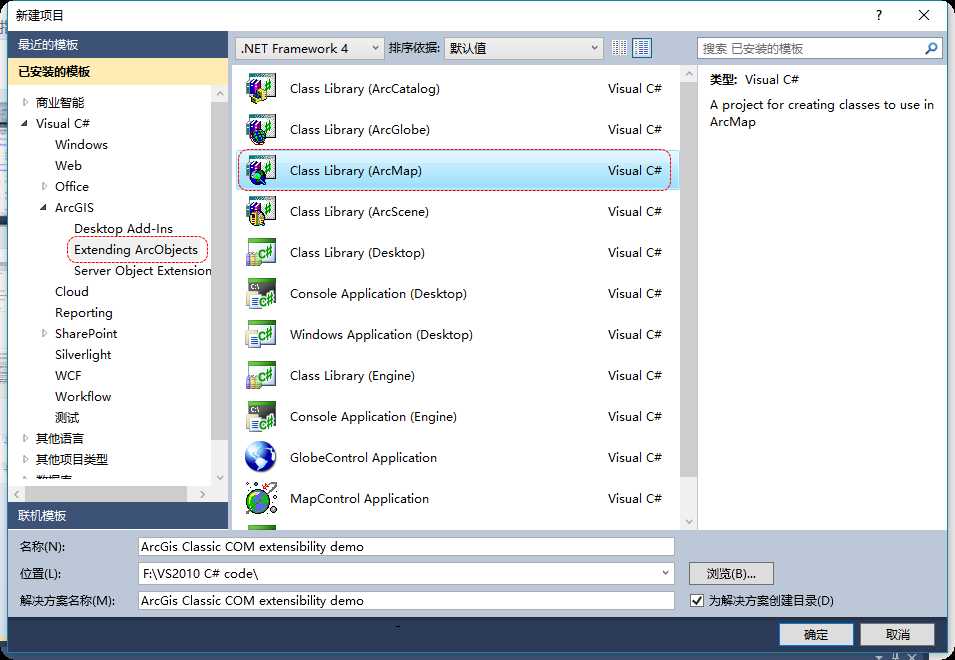This screenshot has height=660, width=955.
Task: Collapse the ArcGIS tree node
Action: [x=44, y=208]
